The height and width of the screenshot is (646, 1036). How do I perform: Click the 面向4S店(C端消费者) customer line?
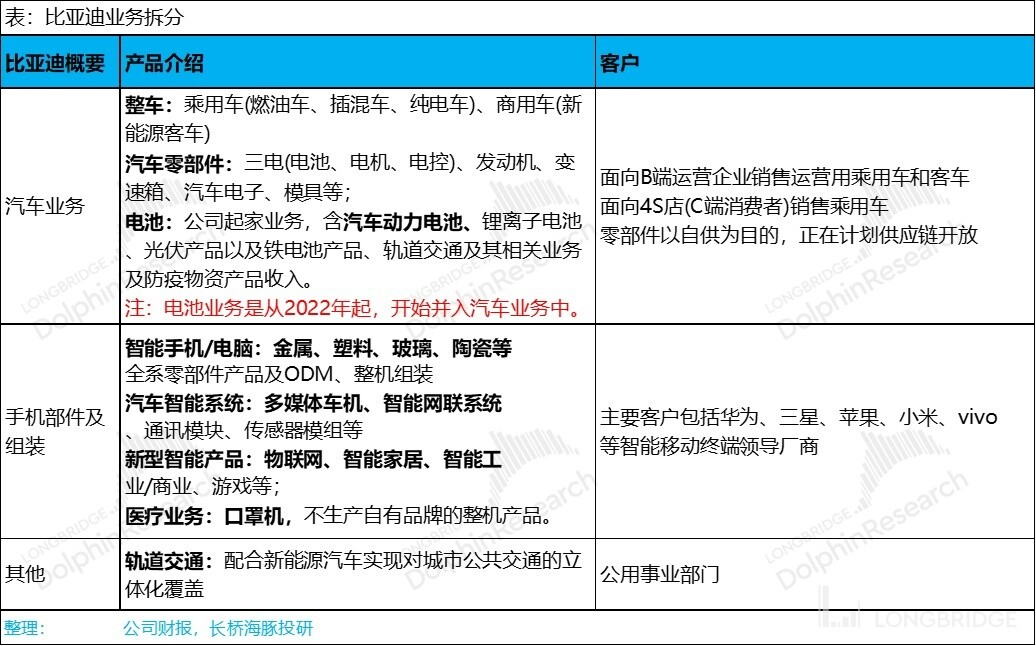click(744, 206)
